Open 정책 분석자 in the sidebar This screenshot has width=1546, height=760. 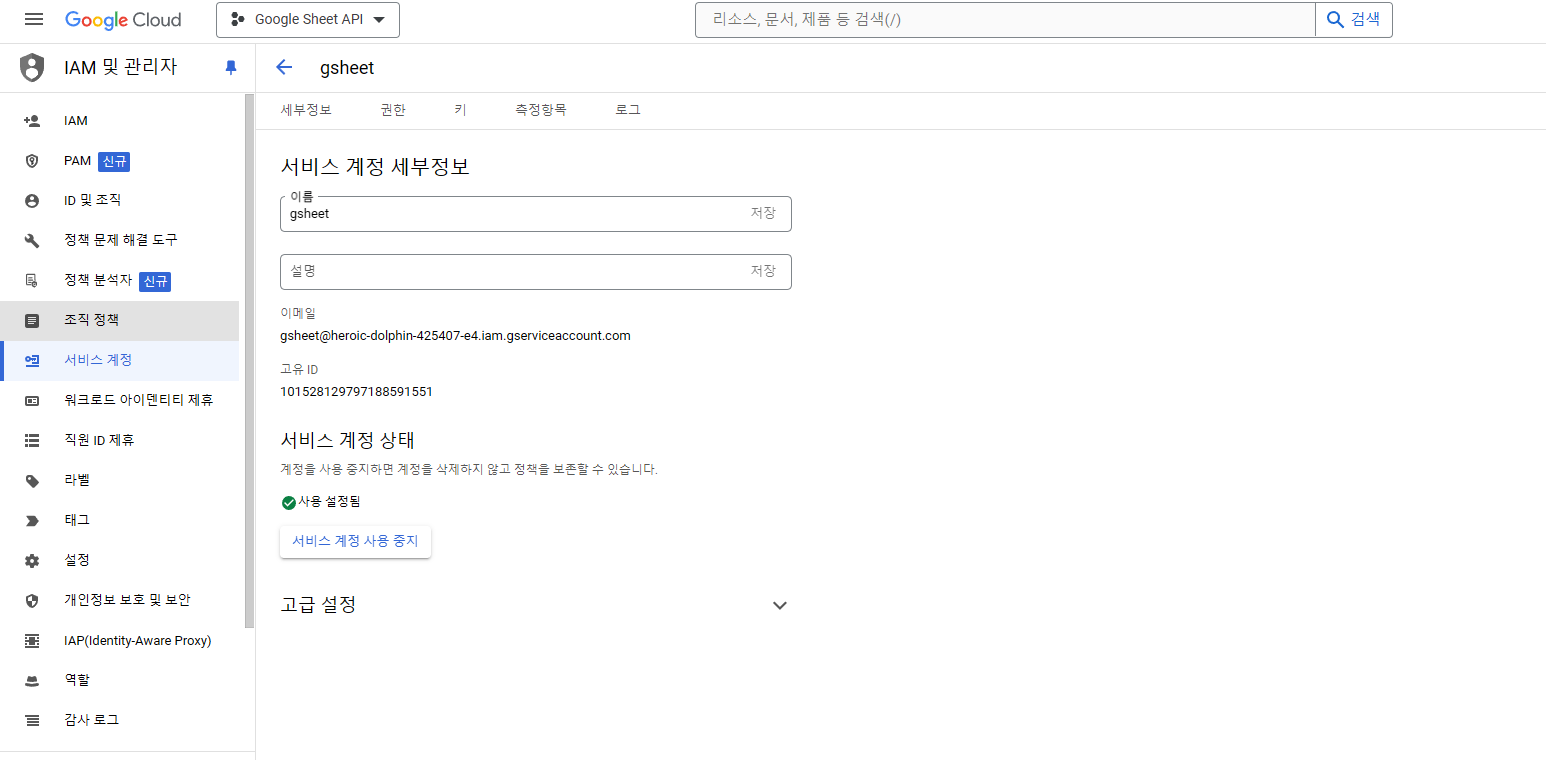point(120,281)
